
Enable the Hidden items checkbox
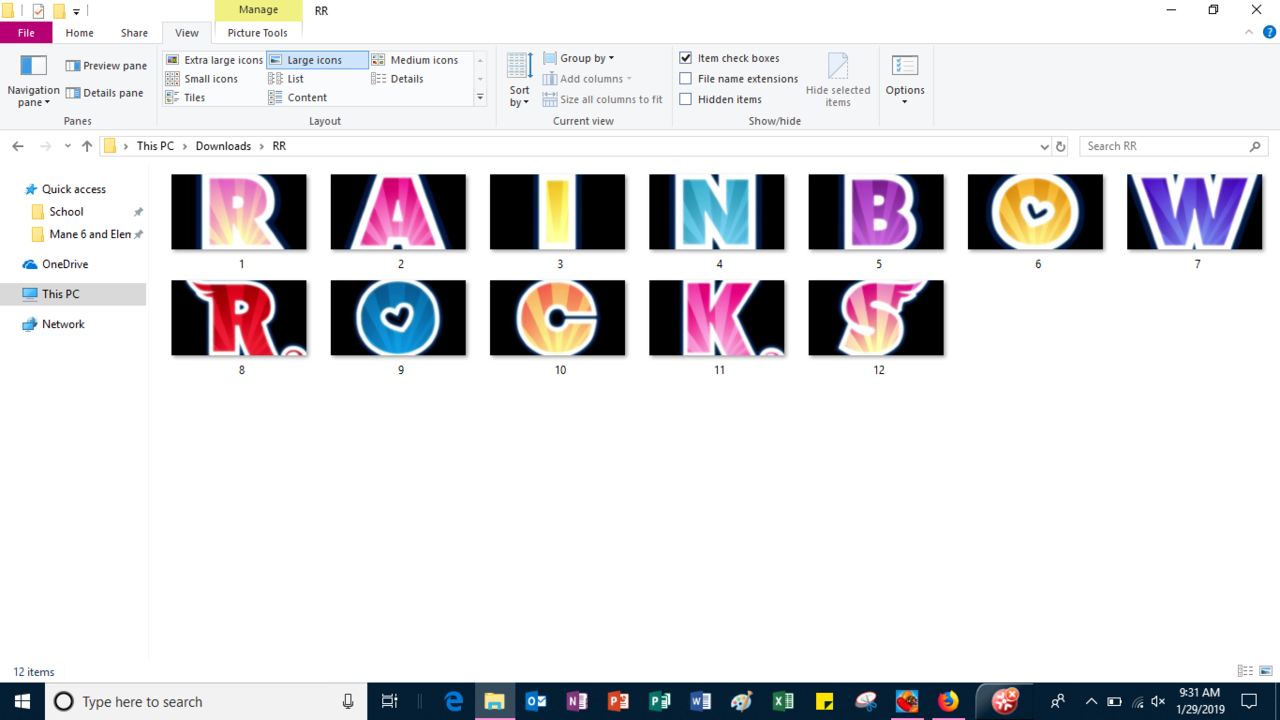tap(686, 99)
